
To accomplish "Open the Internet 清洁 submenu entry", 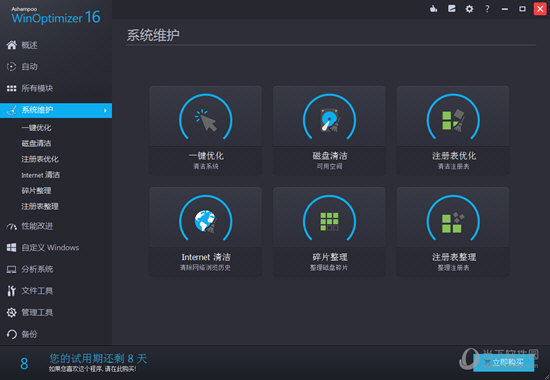I will click(x=40, y=175).
